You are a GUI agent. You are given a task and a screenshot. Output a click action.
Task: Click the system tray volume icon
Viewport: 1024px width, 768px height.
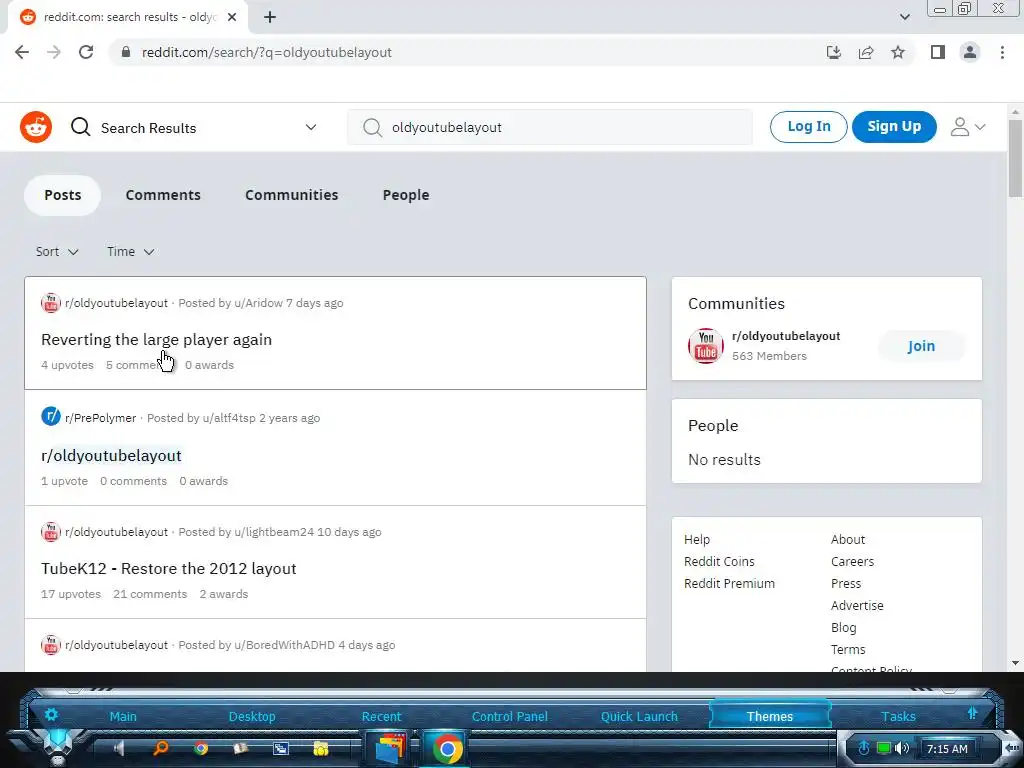(x=903, y=748)
